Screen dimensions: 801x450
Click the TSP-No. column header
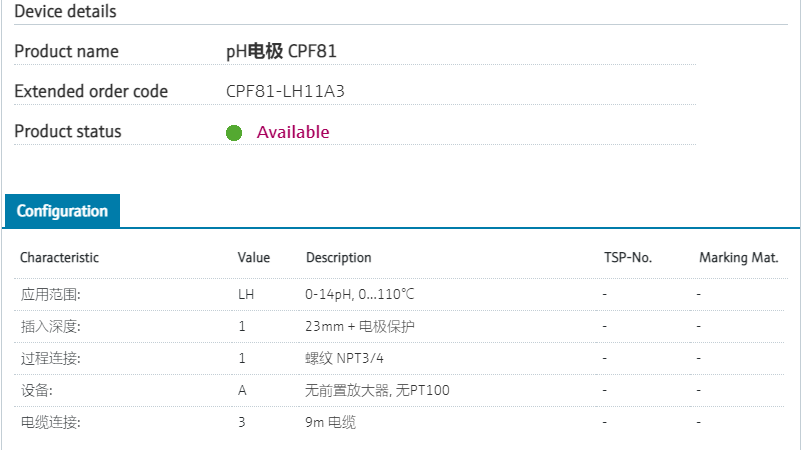pyautogui.click(x=627, y=258)
